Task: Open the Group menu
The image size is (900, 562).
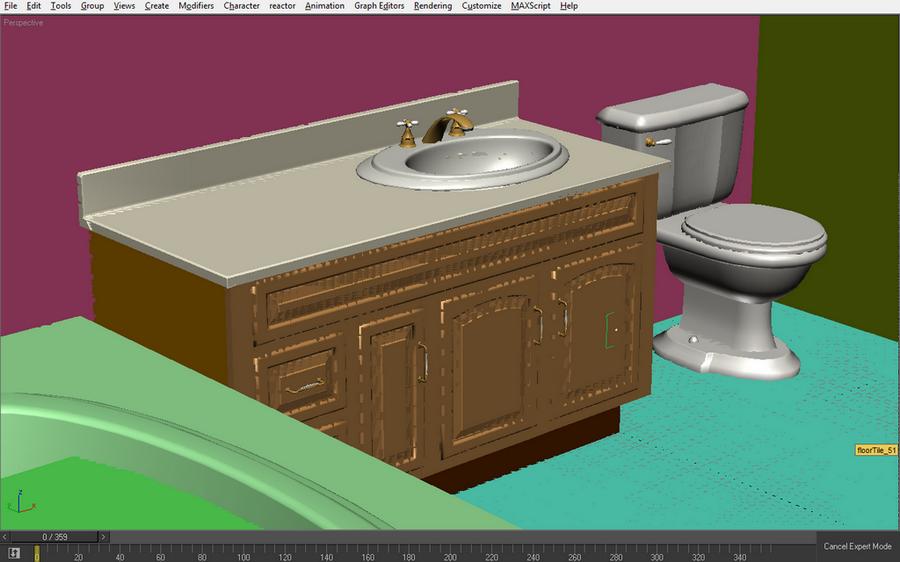Action: (x=92, y=6)
